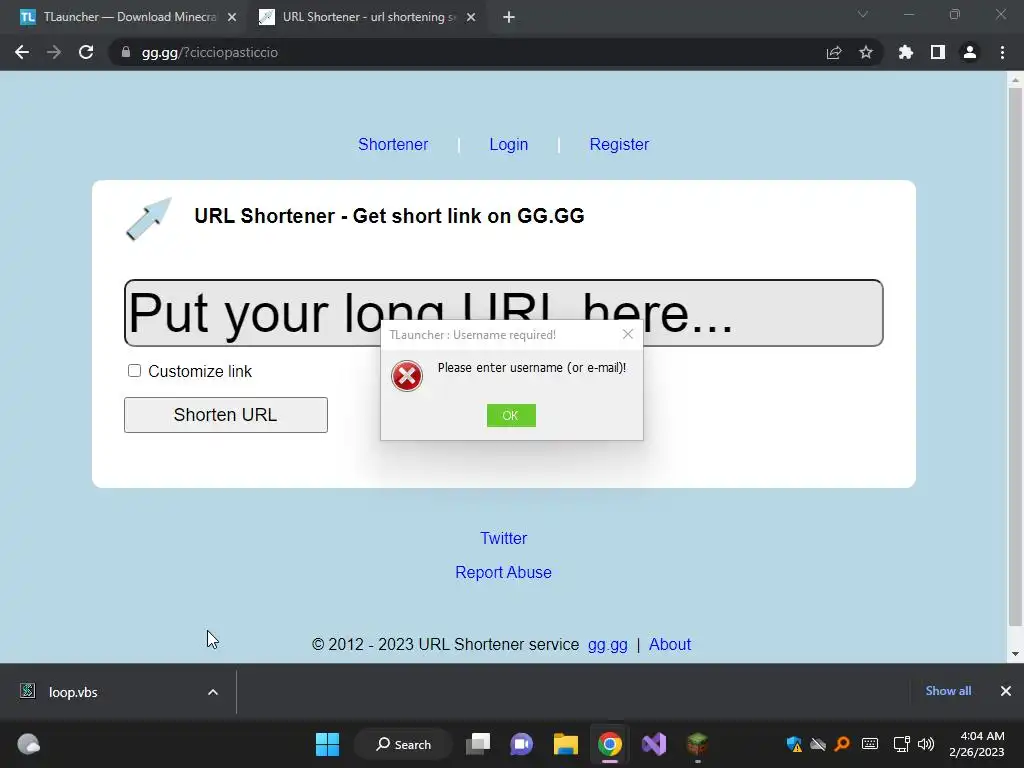The width and height of the screenshot is (1024, 768).
Task: Click the scrollbar up arrow
Action: [1015, 80]
